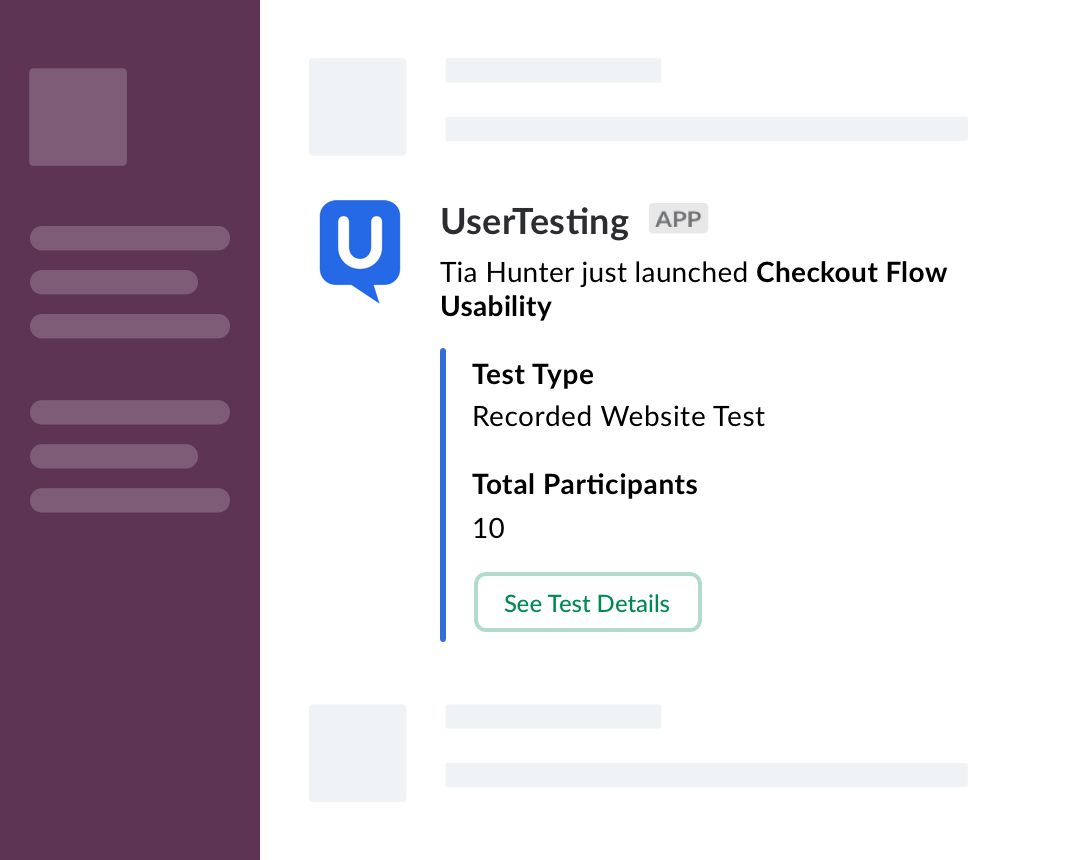
Task: Click the See Test Details button
Action: pos(588,602)
